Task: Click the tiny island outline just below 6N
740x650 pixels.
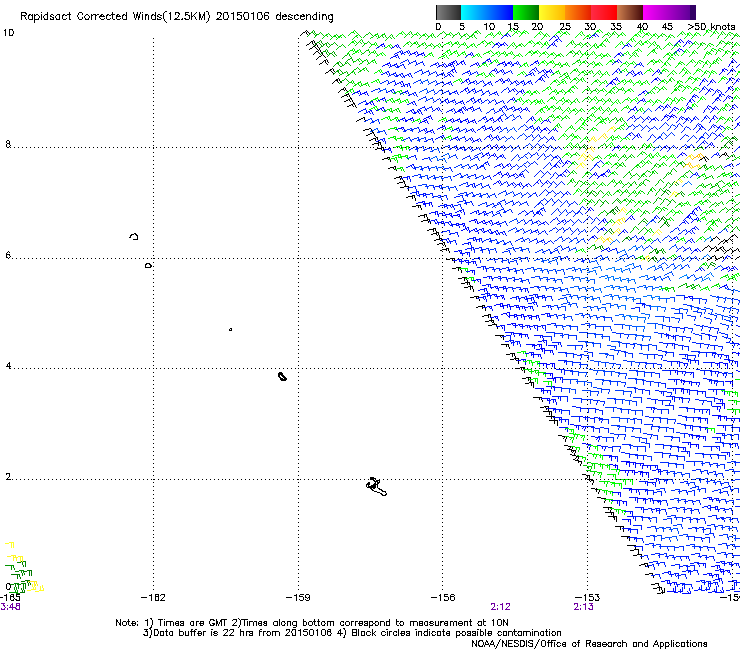Action: coord(149,266)
